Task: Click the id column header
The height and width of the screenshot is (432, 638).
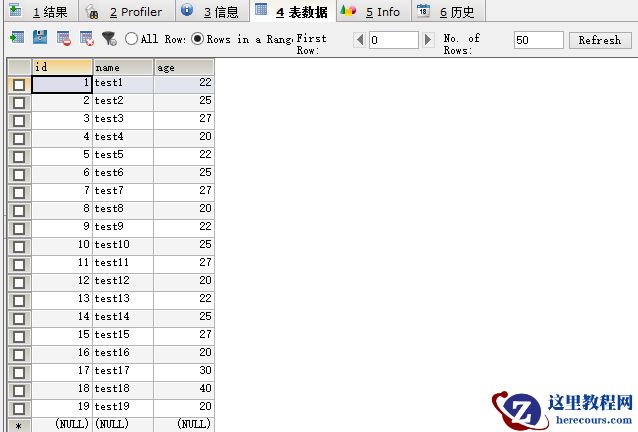Action: click(62, 67)
